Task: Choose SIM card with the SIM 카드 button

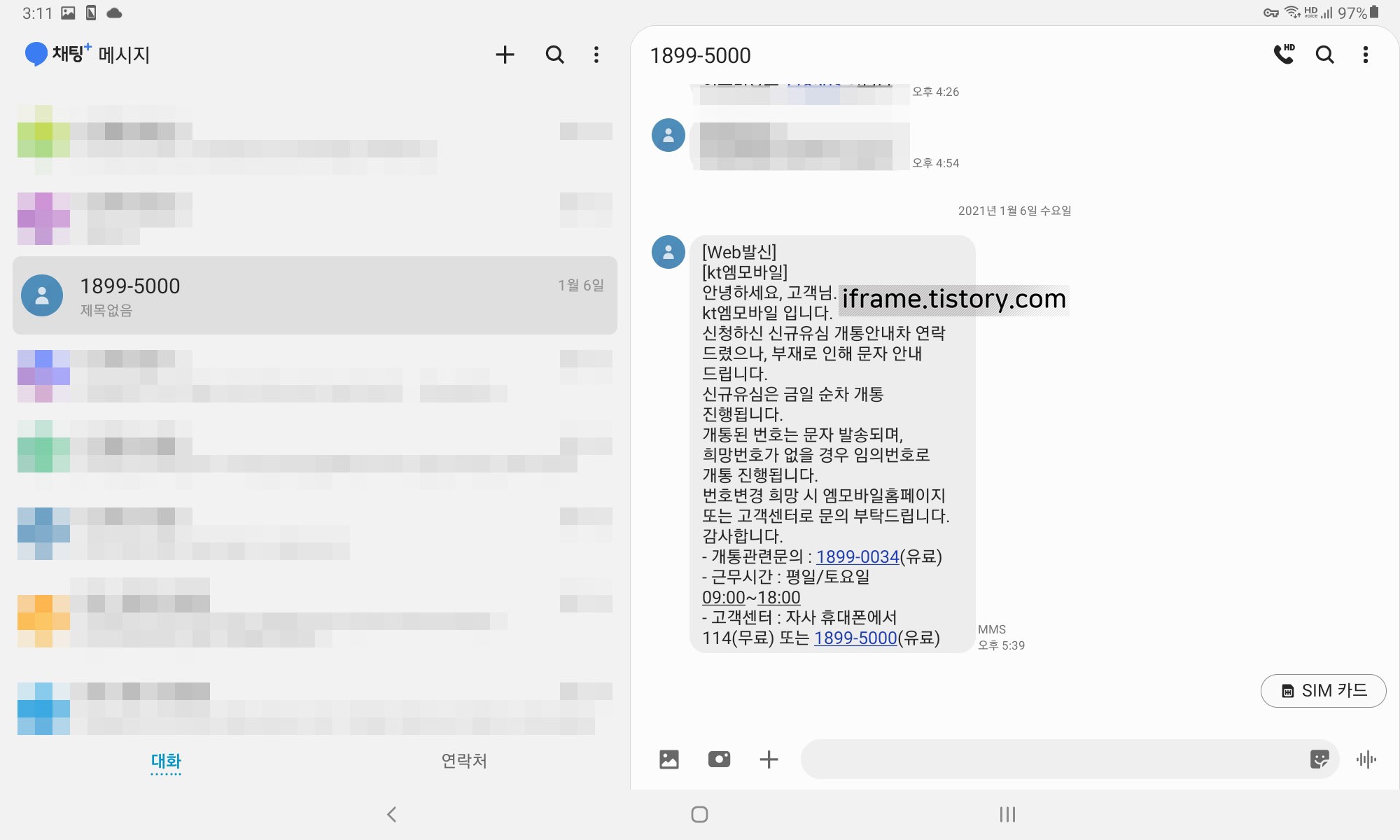Action: (1323, 691)
